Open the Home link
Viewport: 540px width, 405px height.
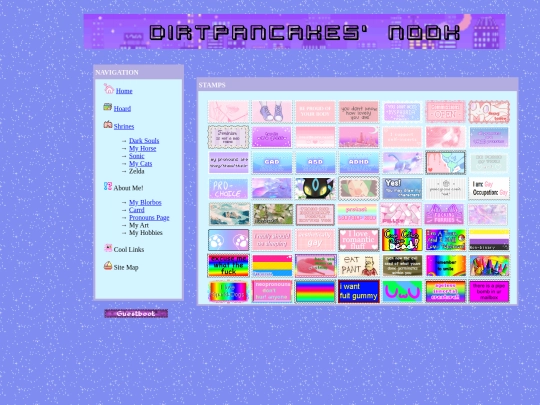(124, 91)
